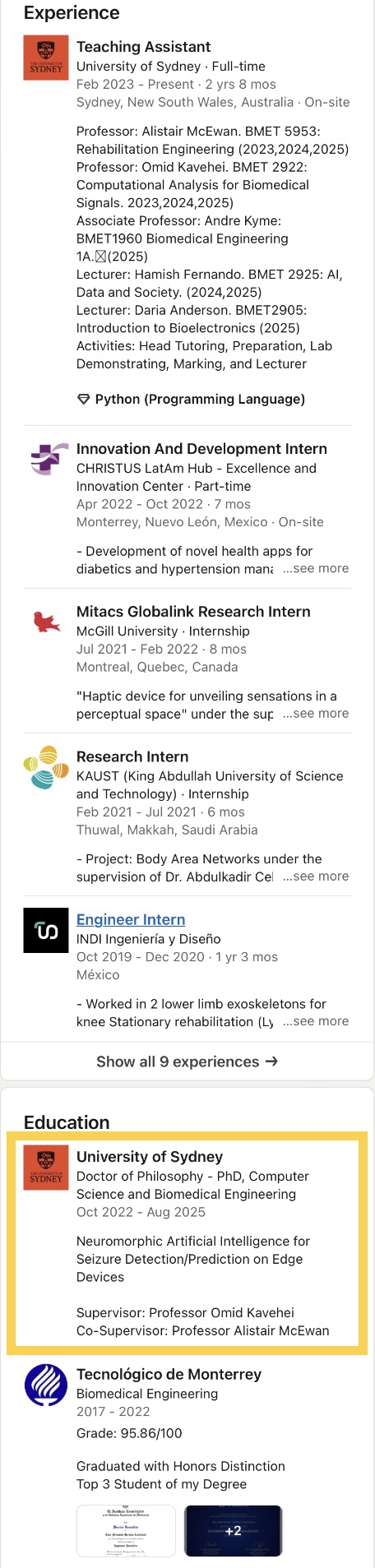Expand 'see more' under Mitacs Globalink Research Intern
375x1568 pixels.
316,714
